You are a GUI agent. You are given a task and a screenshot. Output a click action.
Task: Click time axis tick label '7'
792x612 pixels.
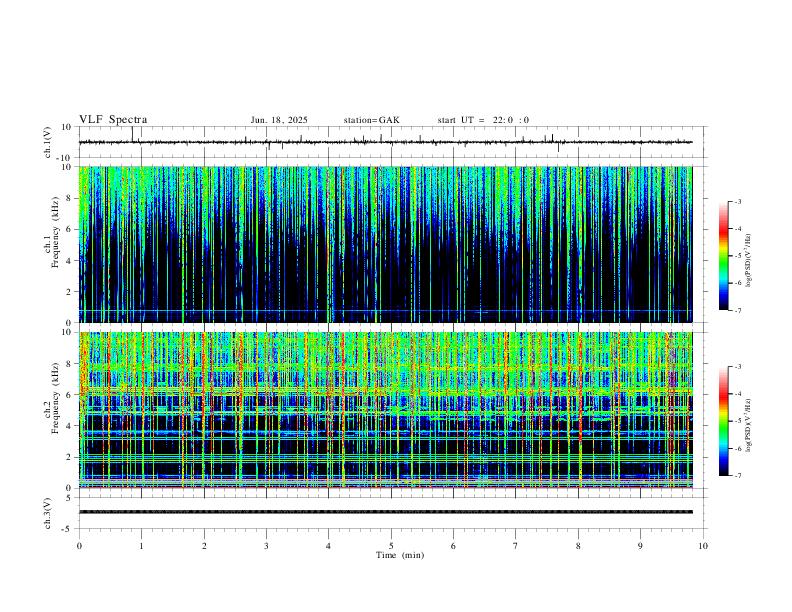pyautogui.click(x=516, y=546)
